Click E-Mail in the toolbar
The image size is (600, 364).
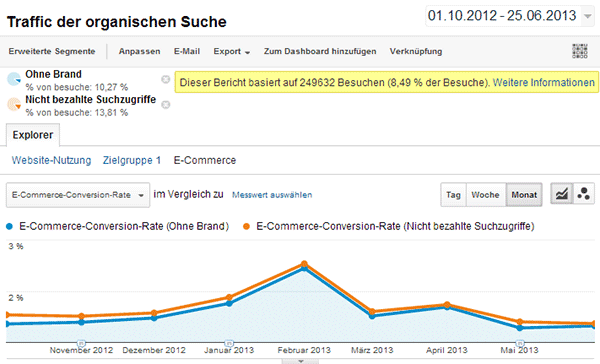click(x=187, y=51)
